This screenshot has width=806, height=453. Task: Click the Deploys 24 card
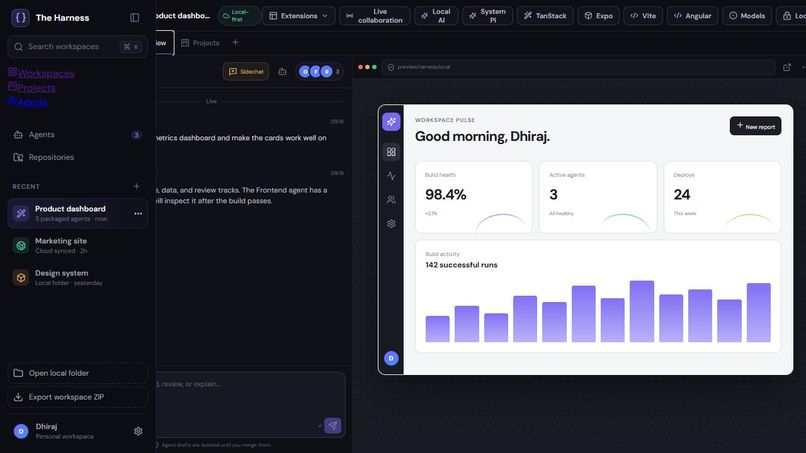[722, 197]
